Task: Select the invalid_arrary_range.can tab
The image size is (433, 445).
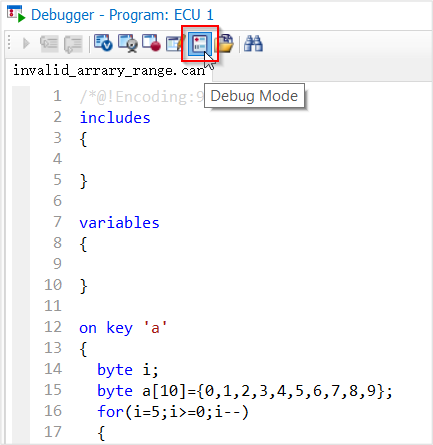Action: pyautogui.click(x=109, y=70)
